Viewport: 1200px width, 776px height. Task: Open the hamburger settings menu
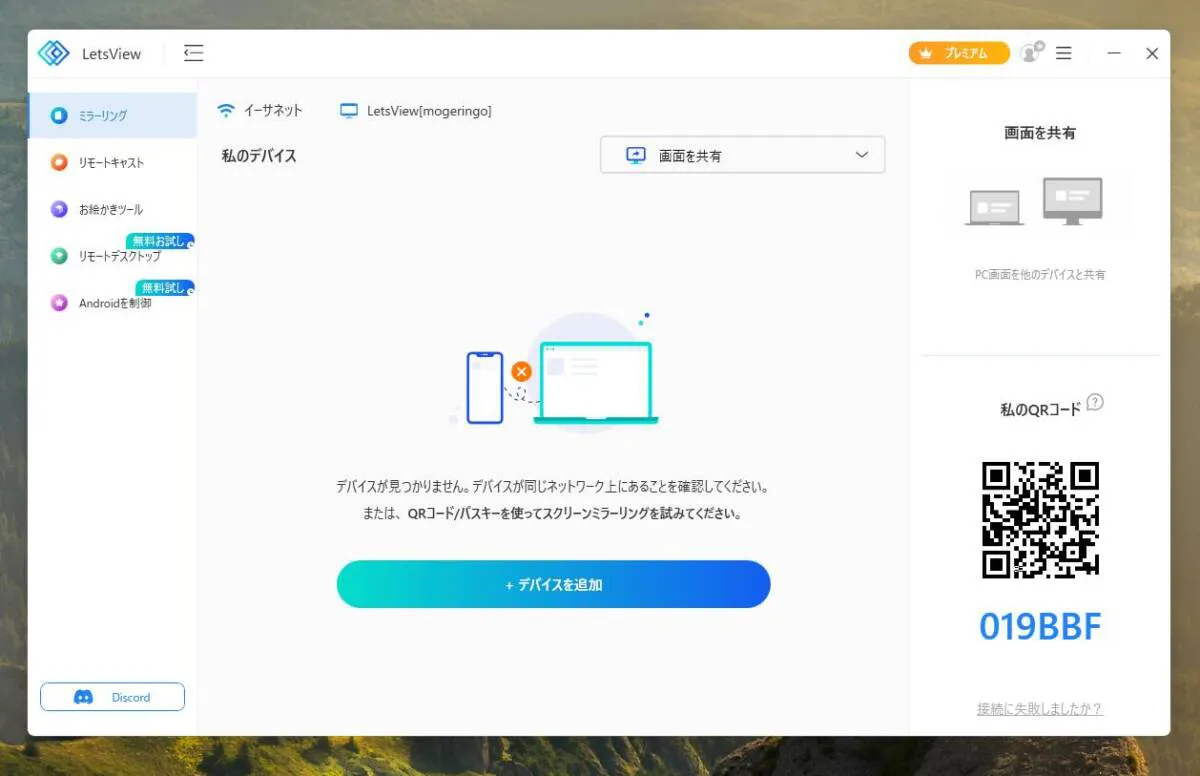(x=1064, y=53)
